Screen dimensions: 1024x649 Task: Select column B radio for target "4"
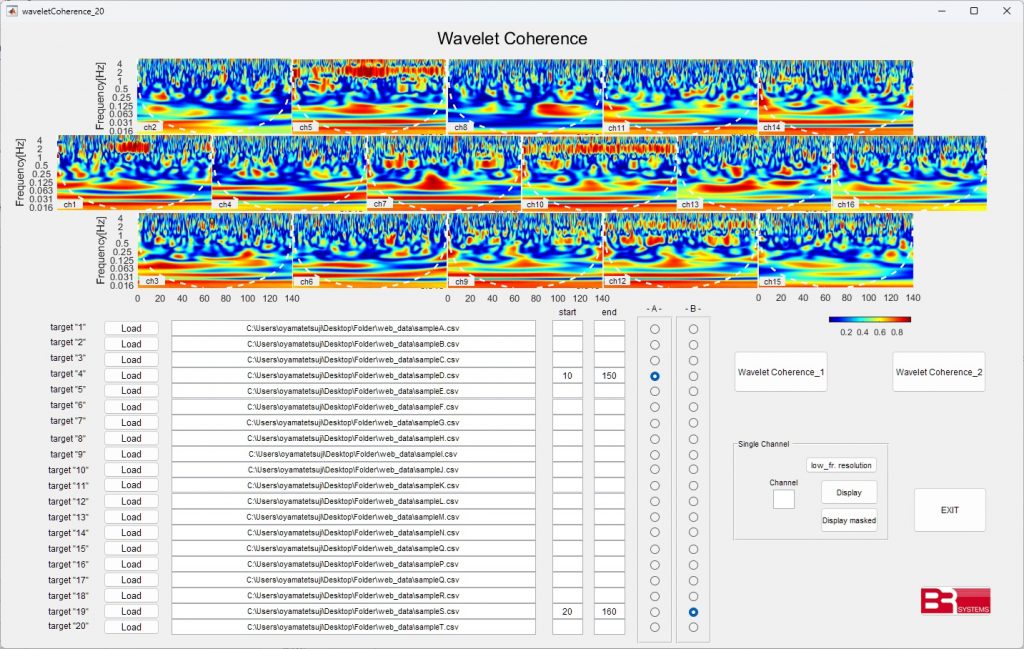click(693, 376)
